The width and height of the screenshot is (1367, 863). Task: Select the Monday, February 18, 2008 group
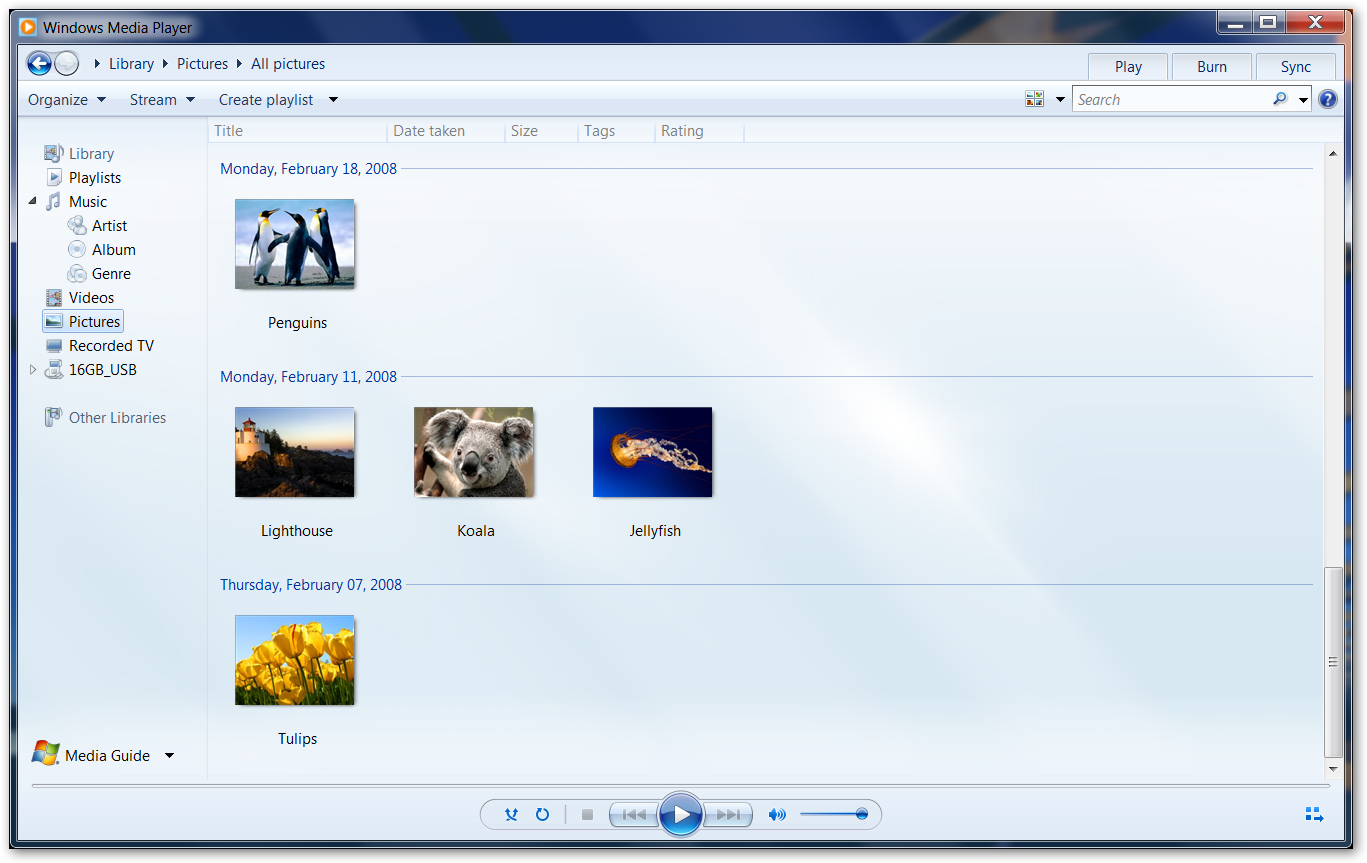(x=309, y=169)
